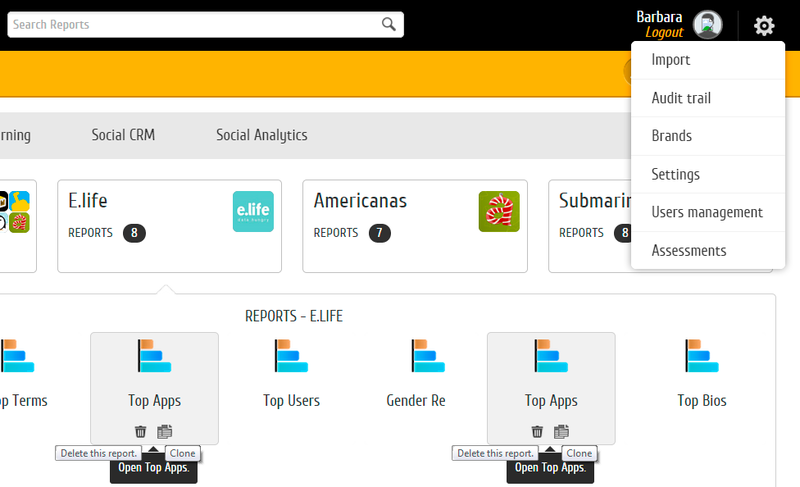Viewport: 800px width, 487px height.
Task: Switch to the Social CRM tab
Action: [x=123, y=135]
